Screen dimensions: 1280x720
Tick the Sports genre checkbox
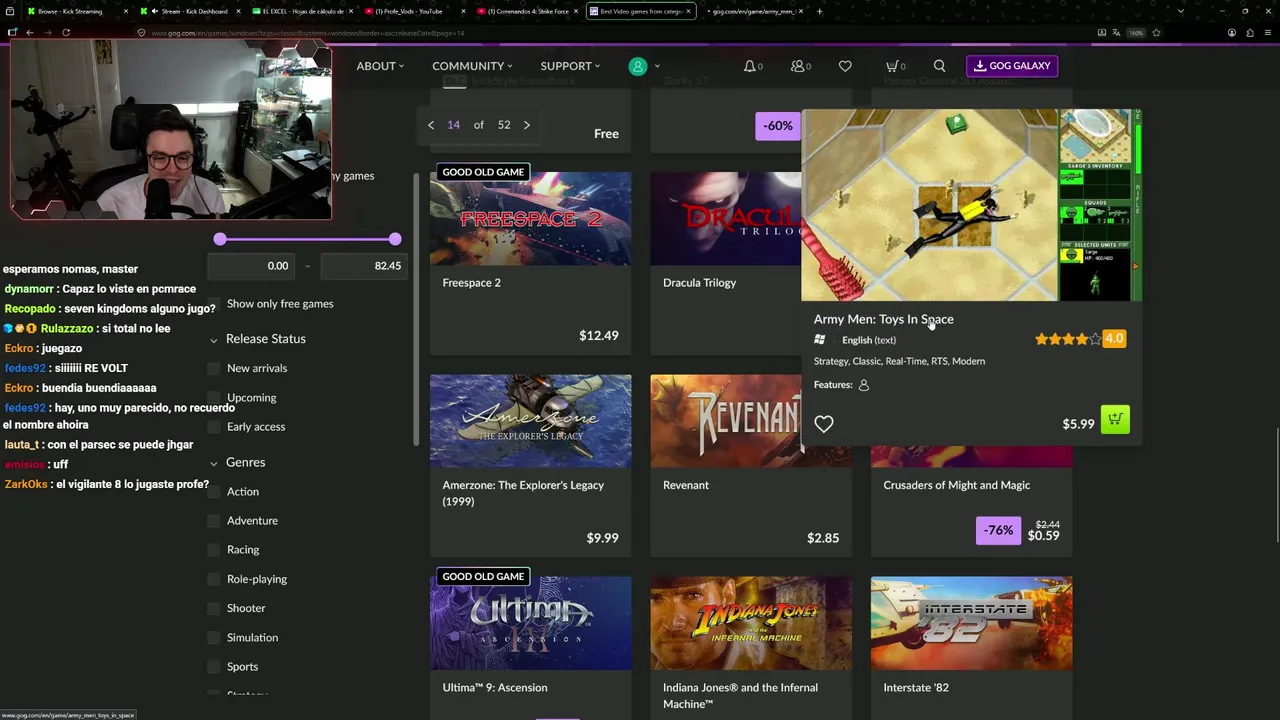(214, 667)
